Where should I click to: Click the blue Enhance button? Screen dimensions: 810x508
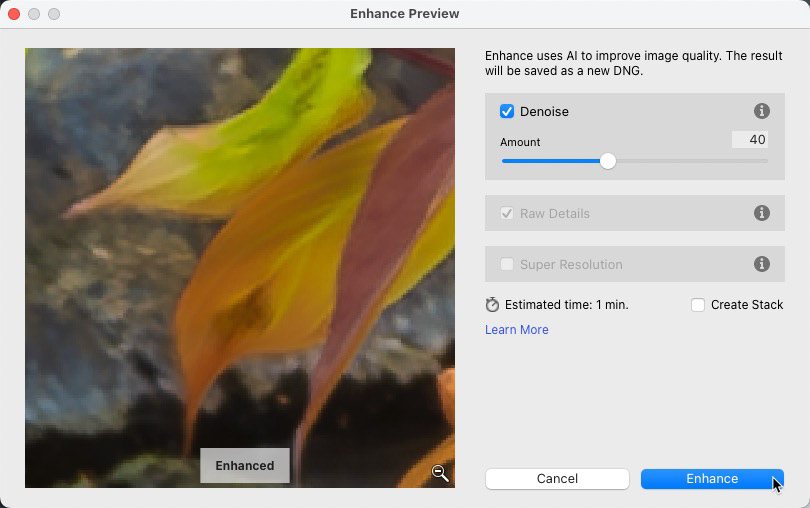pyautogui.click(x=712, y=479)
